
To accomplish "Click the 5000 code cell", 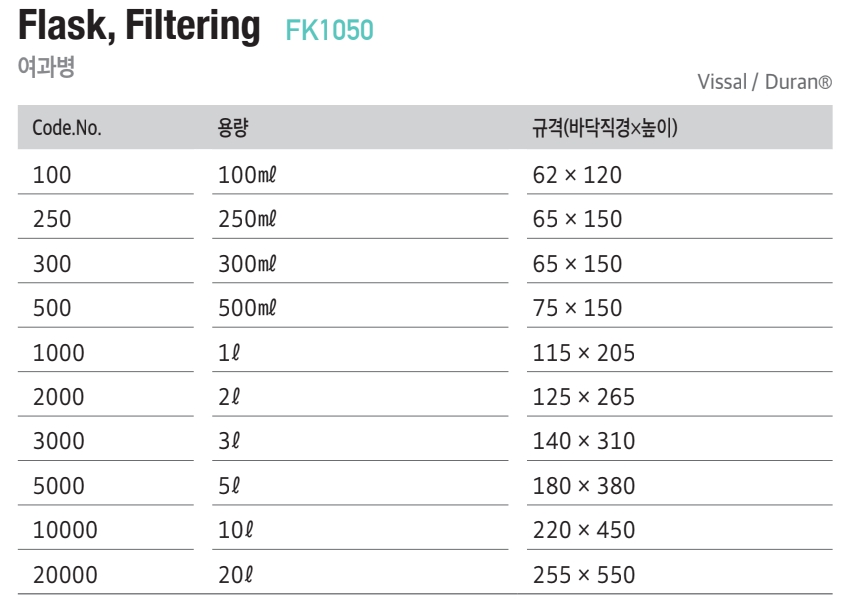I will (59, 486).
